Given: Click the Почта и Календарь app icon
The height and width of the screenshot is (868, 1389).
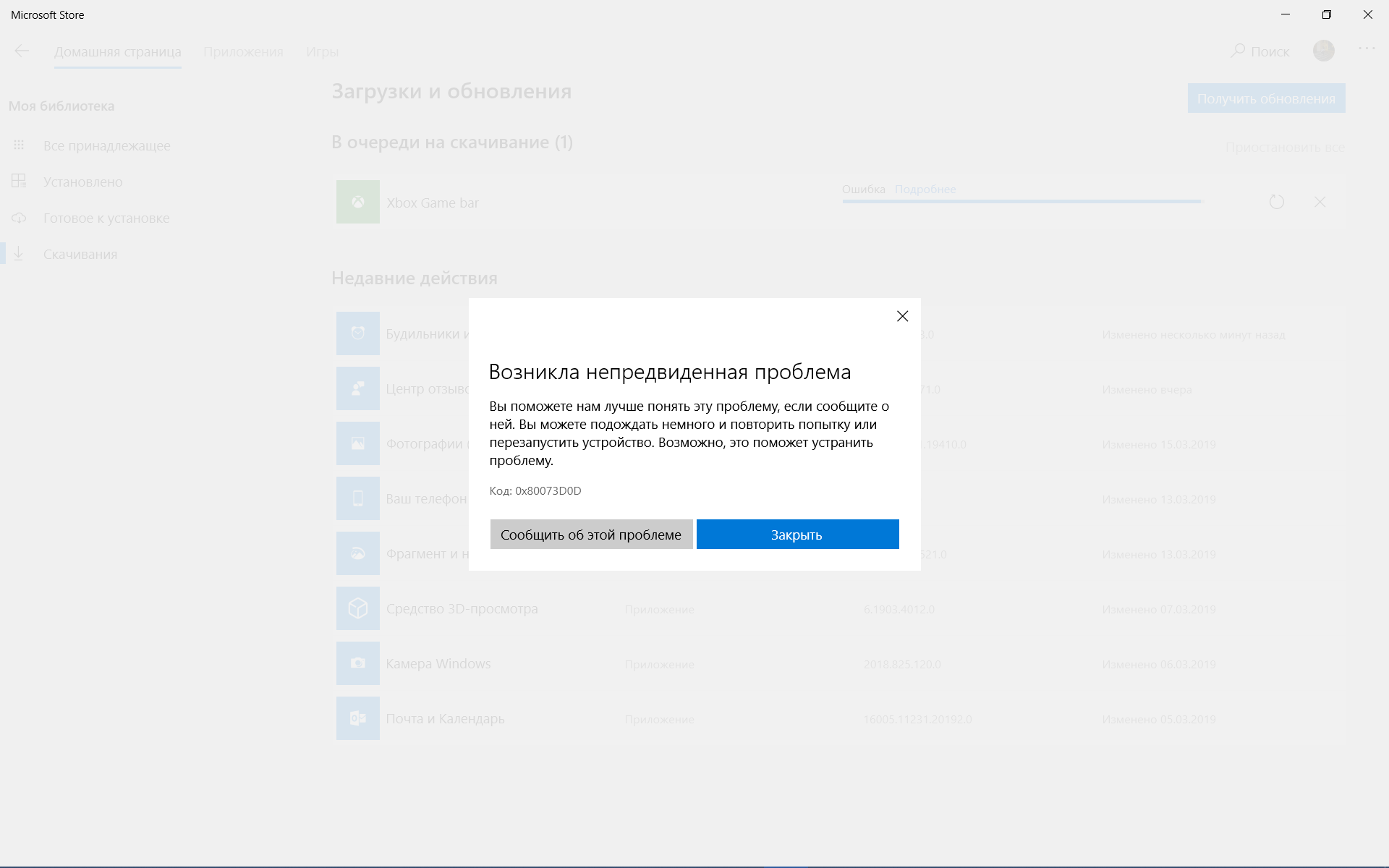Looking at the screenshot, I should pos(358,718).
